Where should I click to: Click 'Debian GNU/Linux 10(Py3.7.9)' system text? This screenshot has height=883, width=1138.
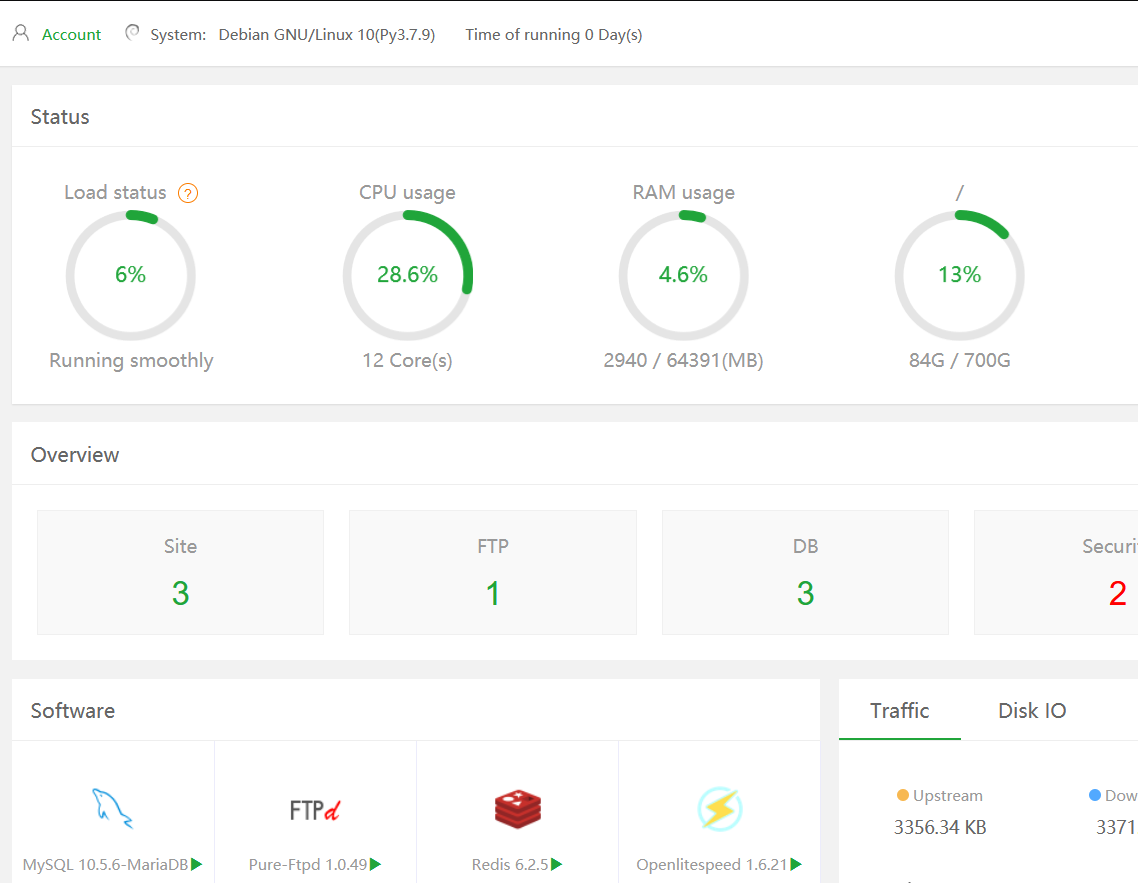coord(327,35)
